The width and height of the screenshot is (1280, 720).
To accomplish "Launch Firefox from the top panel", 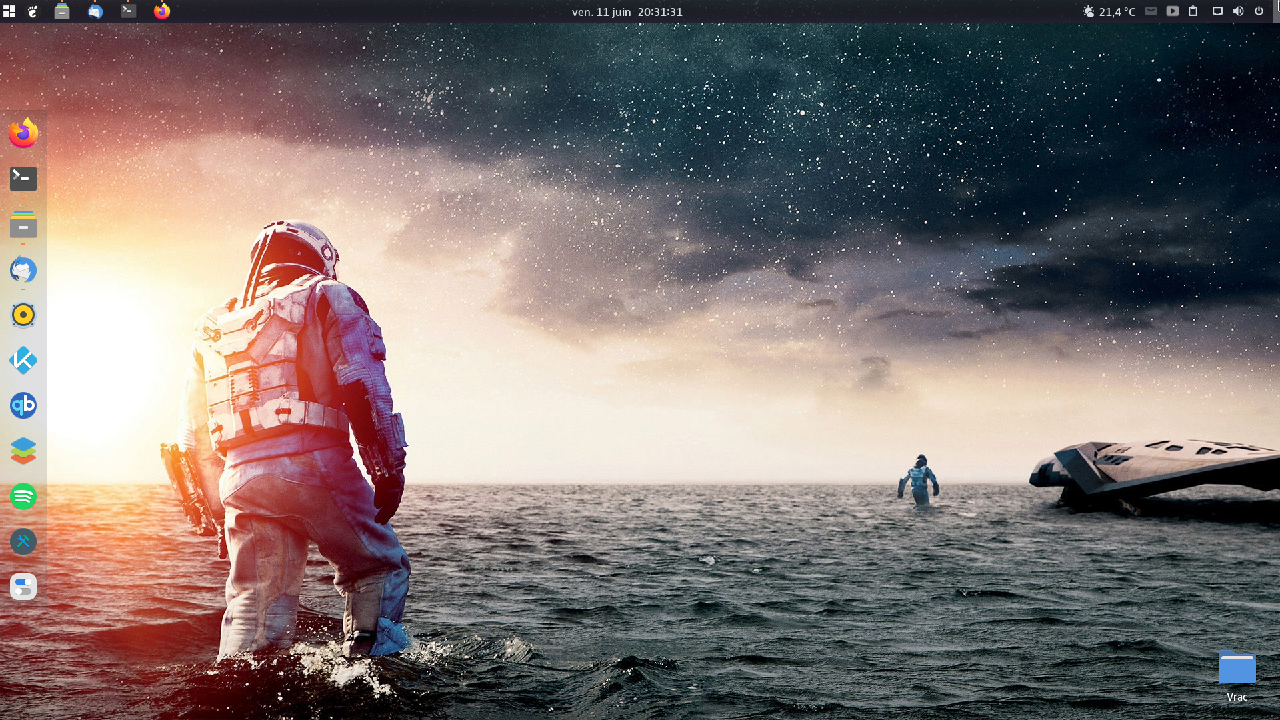I will click(x=162, y=11).
